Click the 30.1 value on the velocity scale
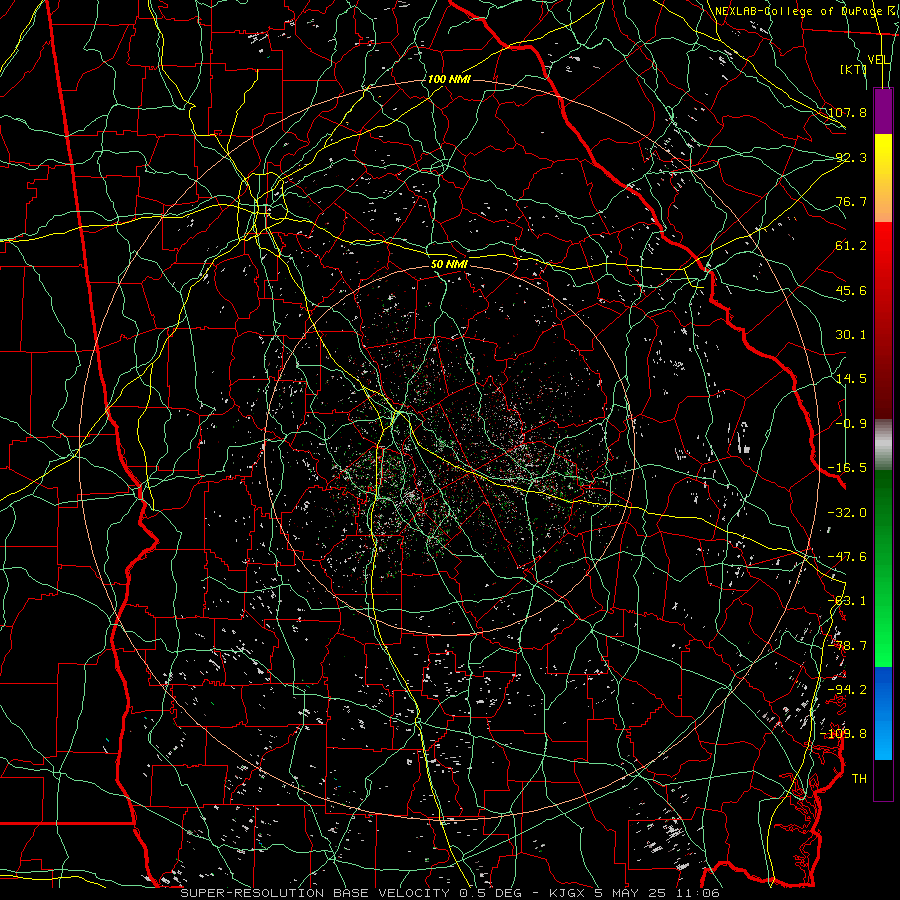Screen dimensions: 900x900 (x=851, y=335)
